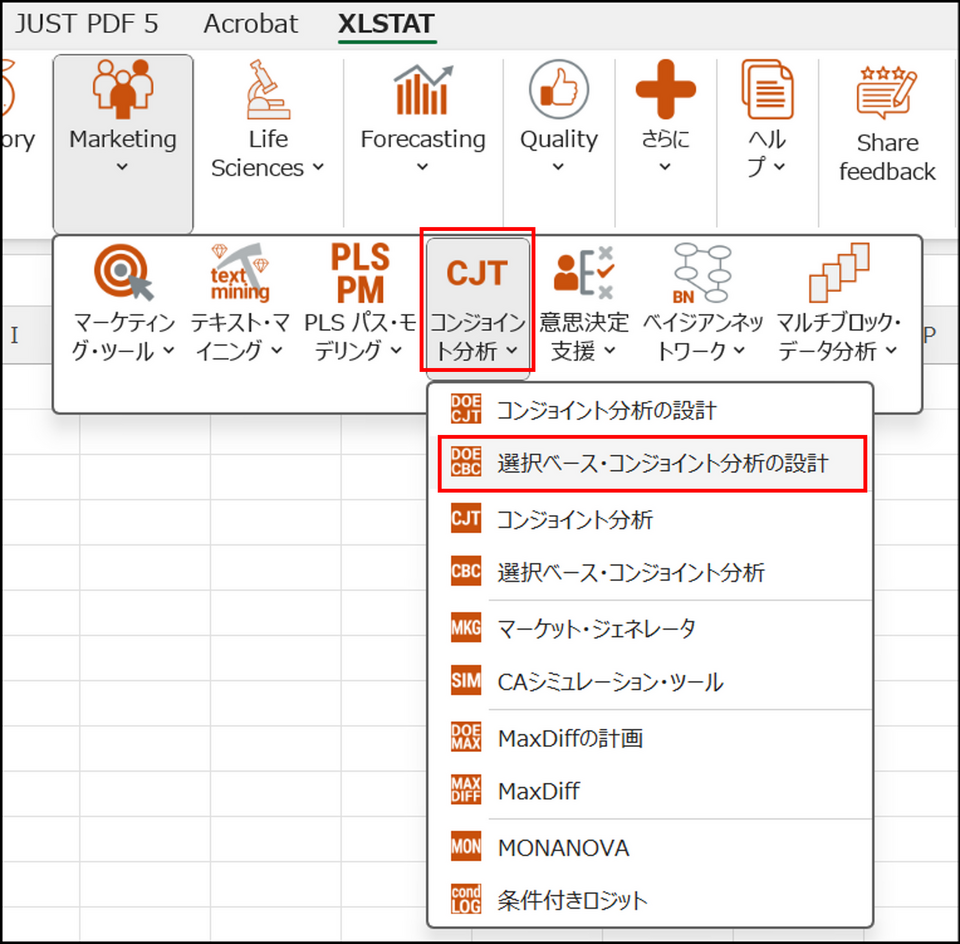Open the orange plus さらに icon
The image size is (960, 944).
(665, 90)
